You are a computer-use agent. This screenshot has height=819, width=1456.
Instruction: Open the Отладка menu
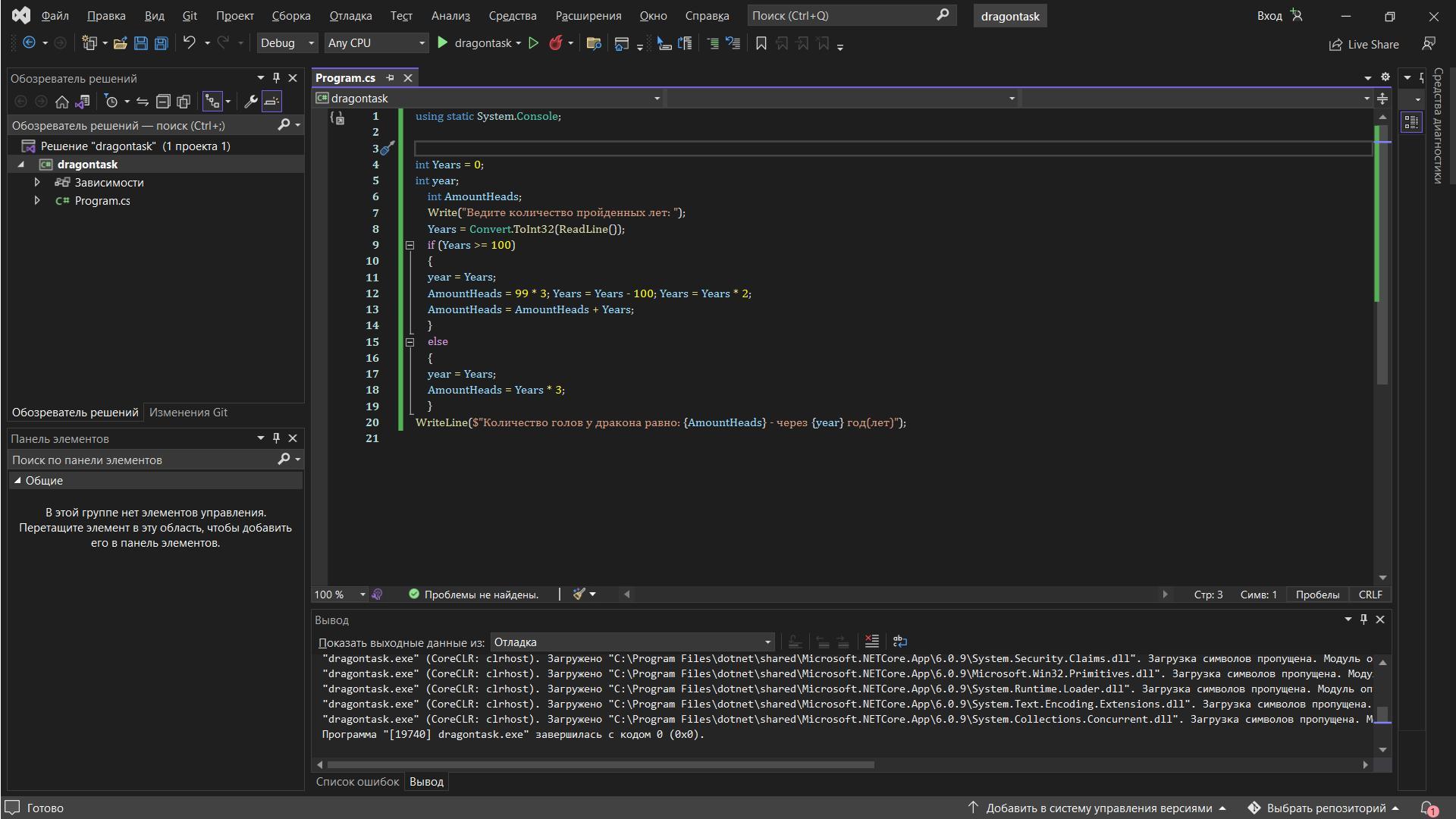pos(350,15)
